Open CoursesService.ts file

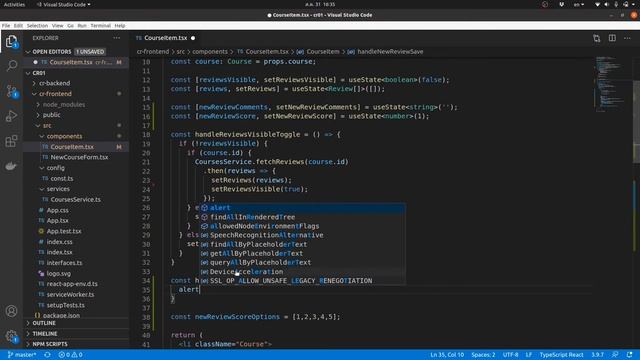click(x=76, y=200)
